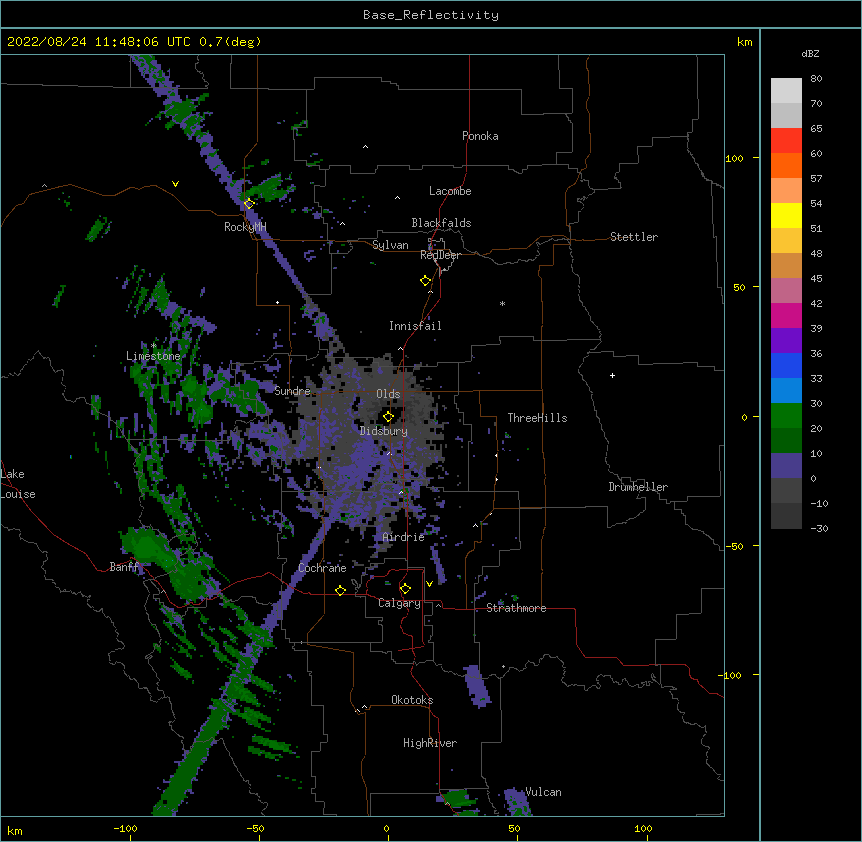Select the Drumheller label
The width and height of the screenshot is (862, 842).
(x=638, y=487)
